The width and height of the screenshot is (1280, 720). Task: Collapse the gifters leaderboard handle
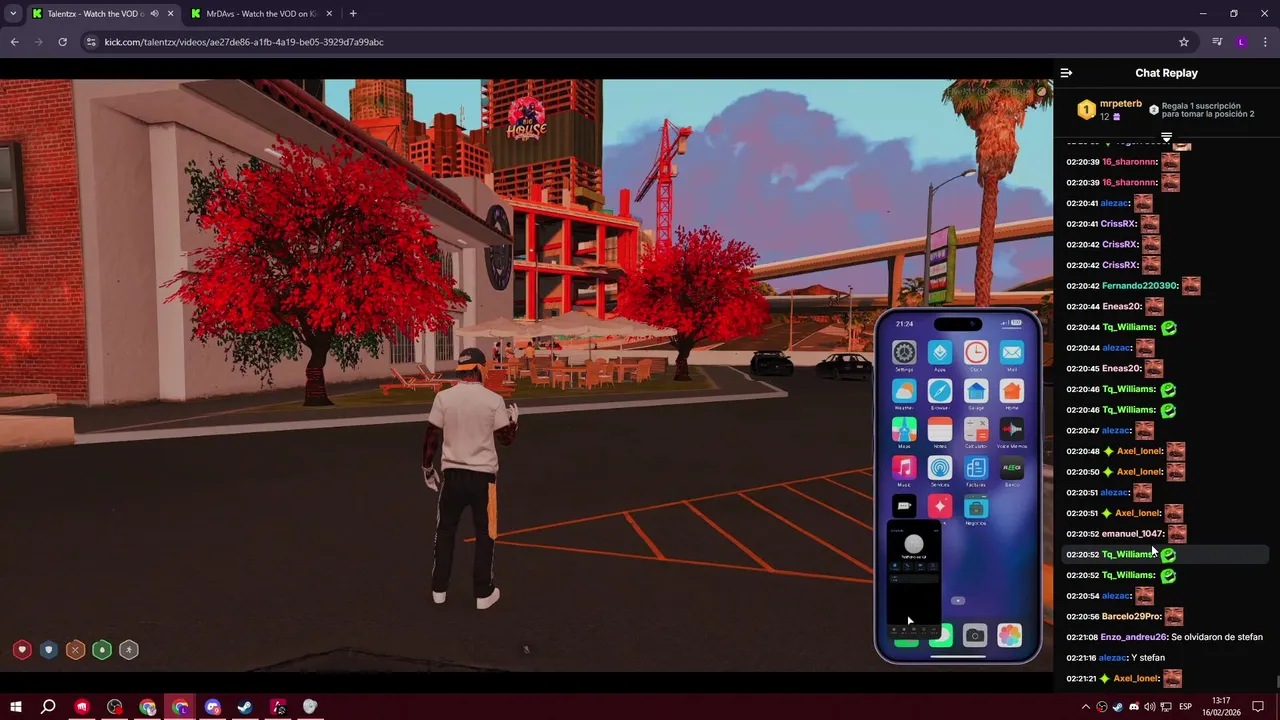click(1166, 137)
